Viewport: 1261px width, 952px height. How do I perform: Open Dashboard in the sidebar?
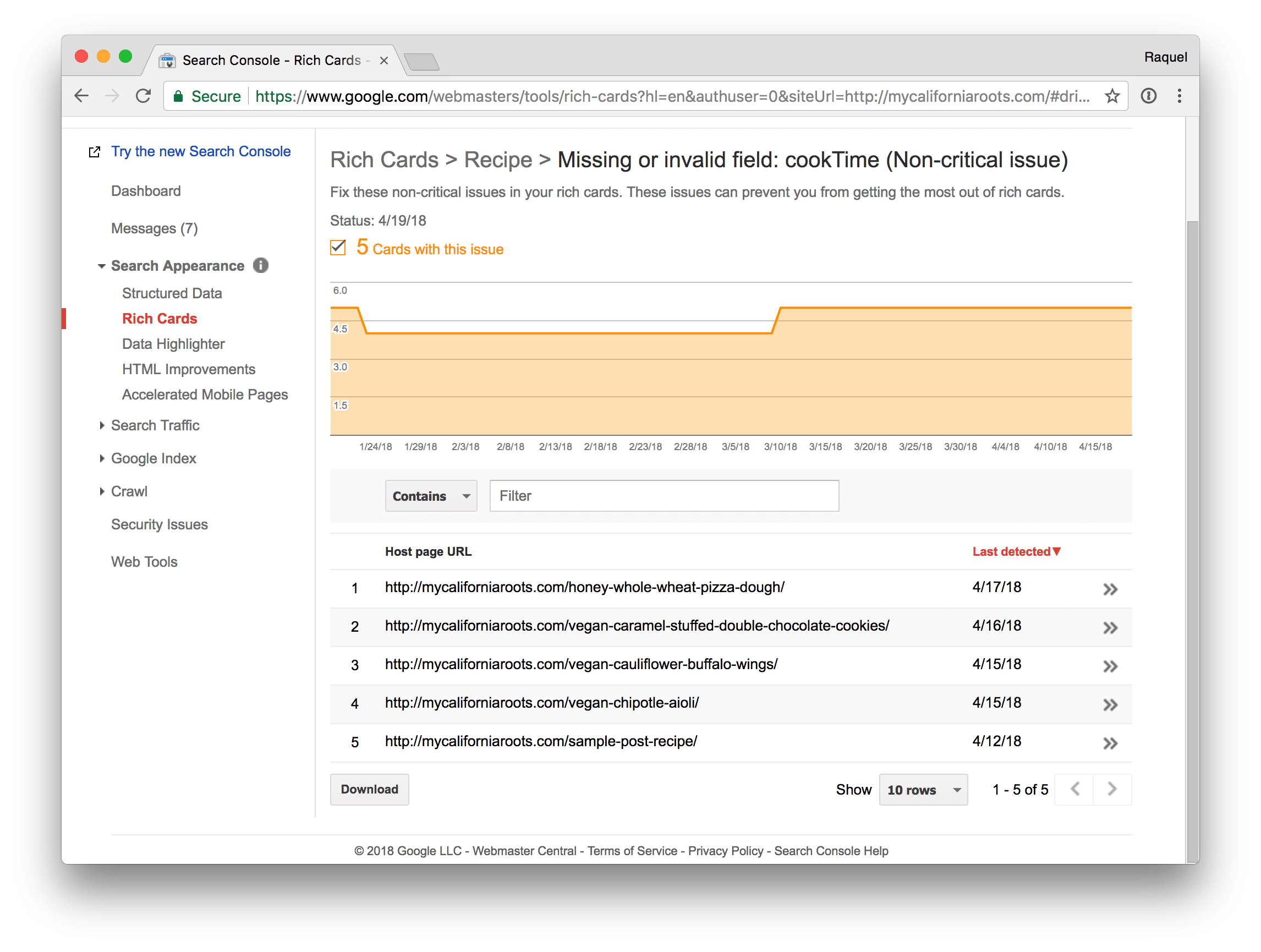[146, 191]
